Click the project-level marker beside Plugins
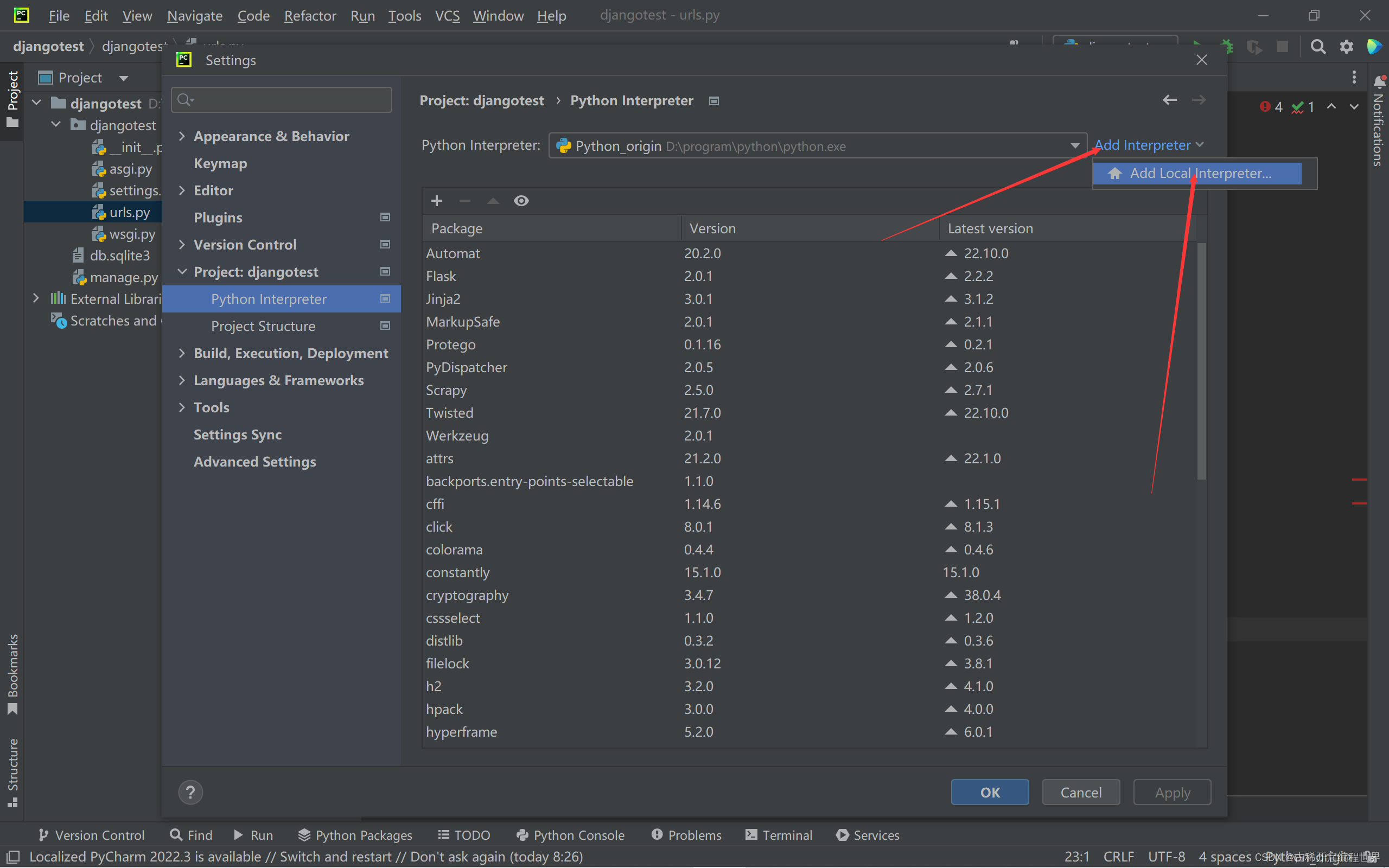Screen dimensions: 1389x868 tap(385, 217)
